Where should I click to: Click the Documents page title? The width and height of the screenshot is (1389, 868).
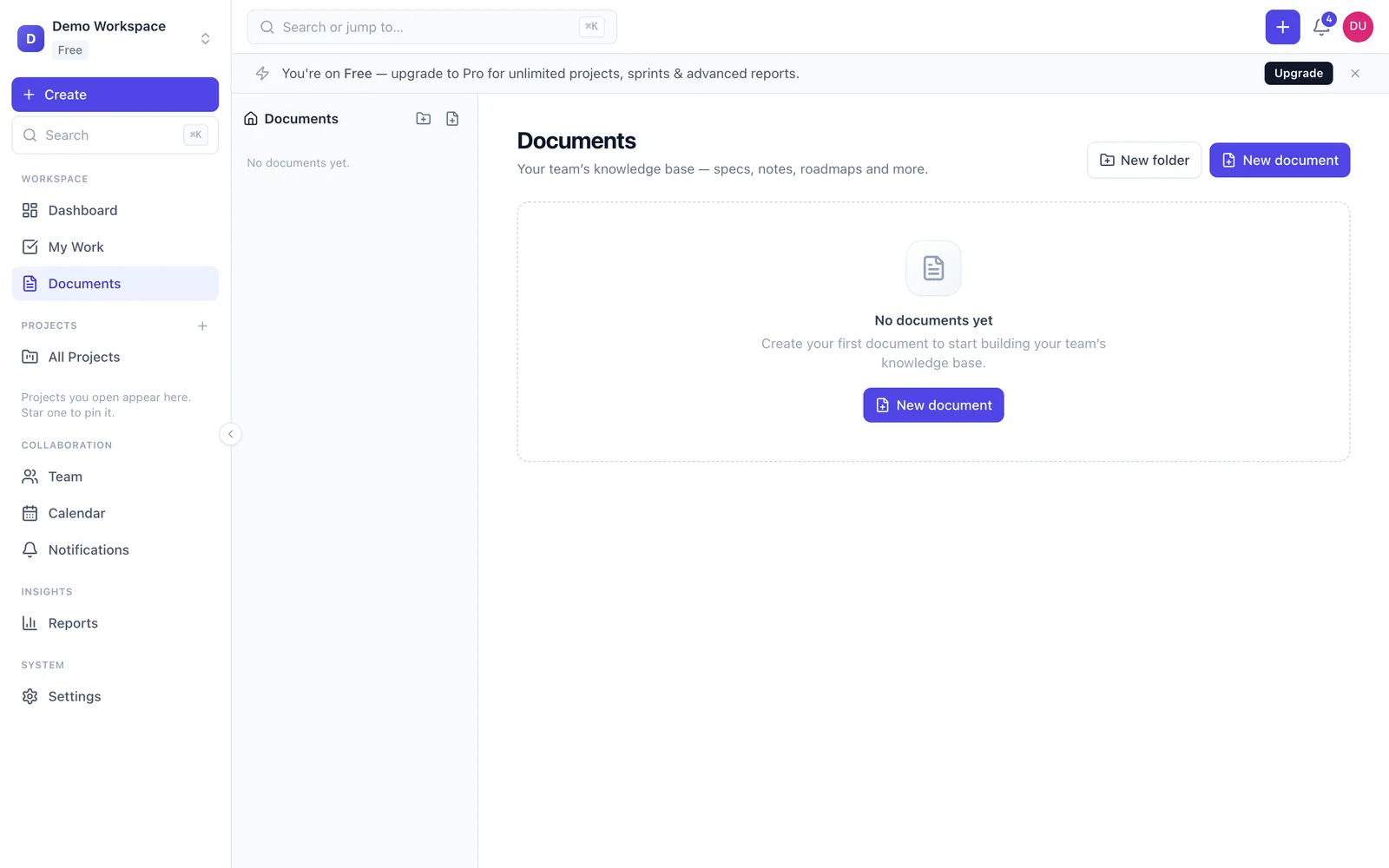(576, 141)
